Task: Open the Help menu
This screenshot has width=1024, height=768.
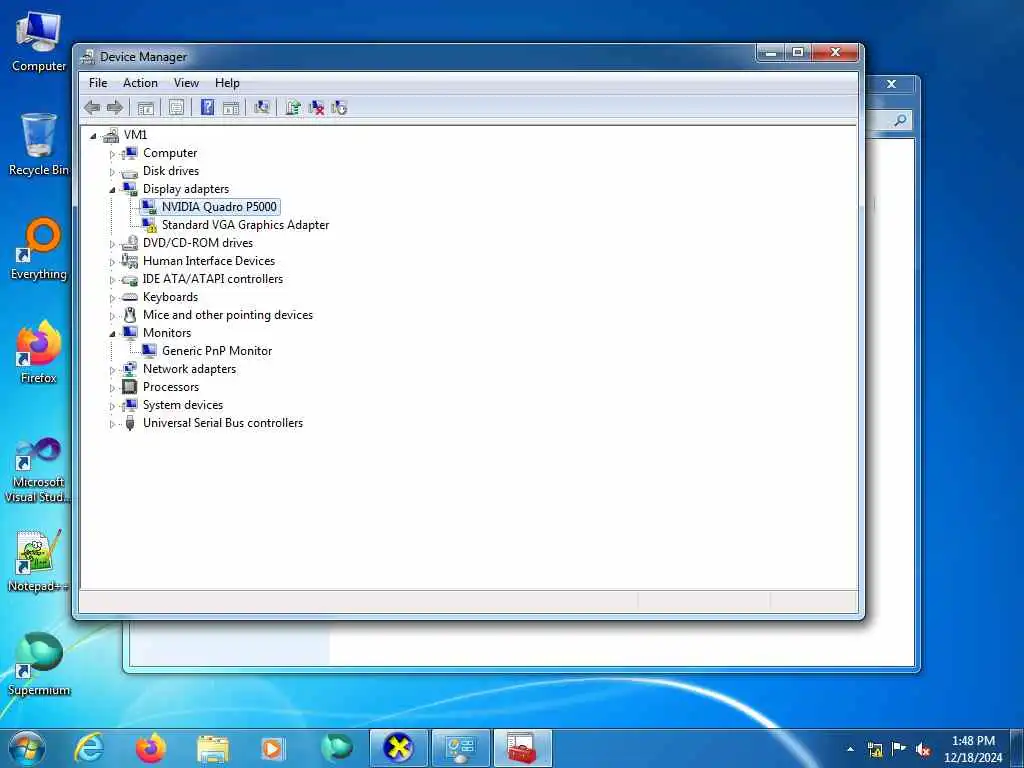Action: tap(227, 83)
